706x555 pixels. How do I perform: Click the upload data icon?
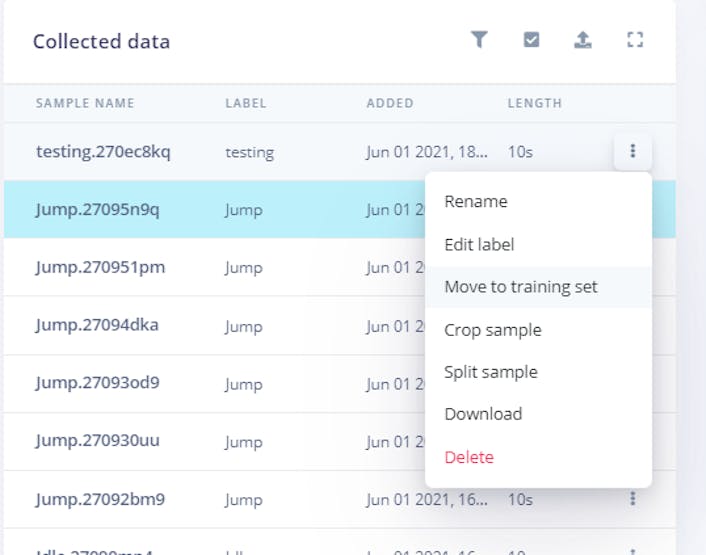(583, 40)
